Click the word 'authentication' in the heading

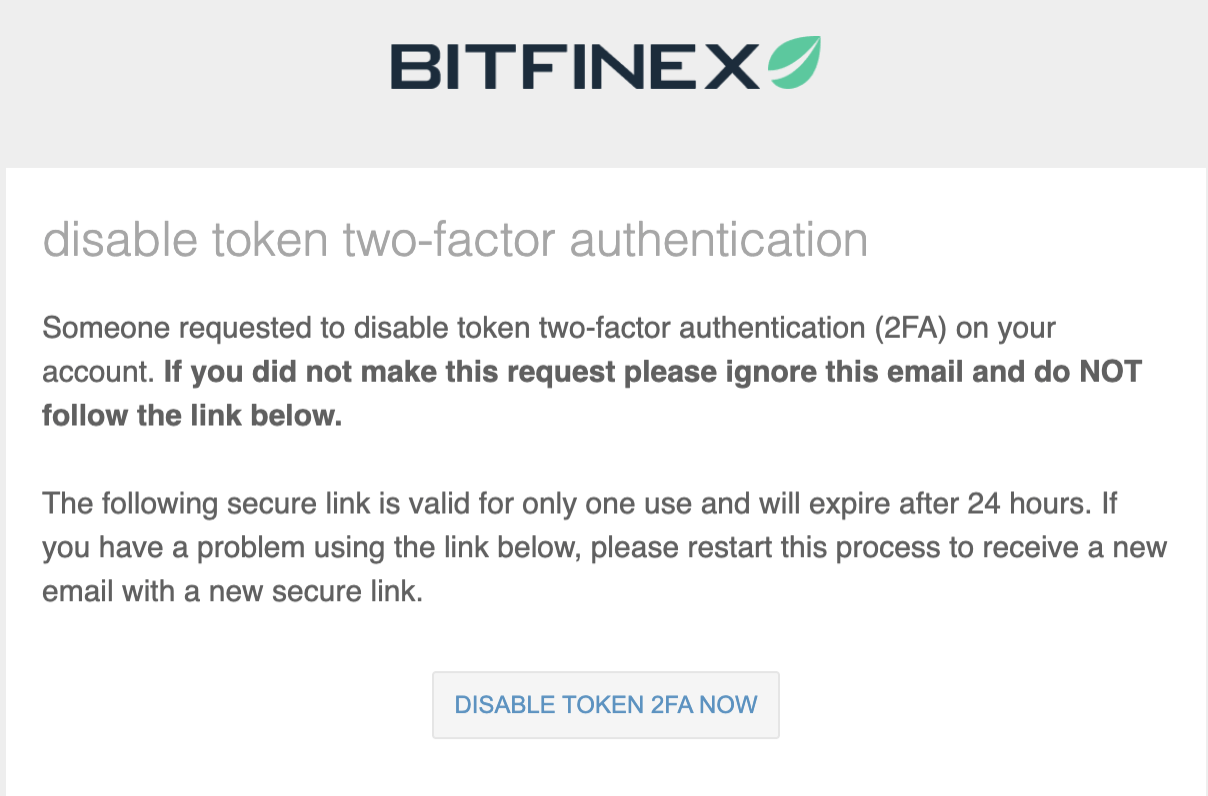point(719,240)
